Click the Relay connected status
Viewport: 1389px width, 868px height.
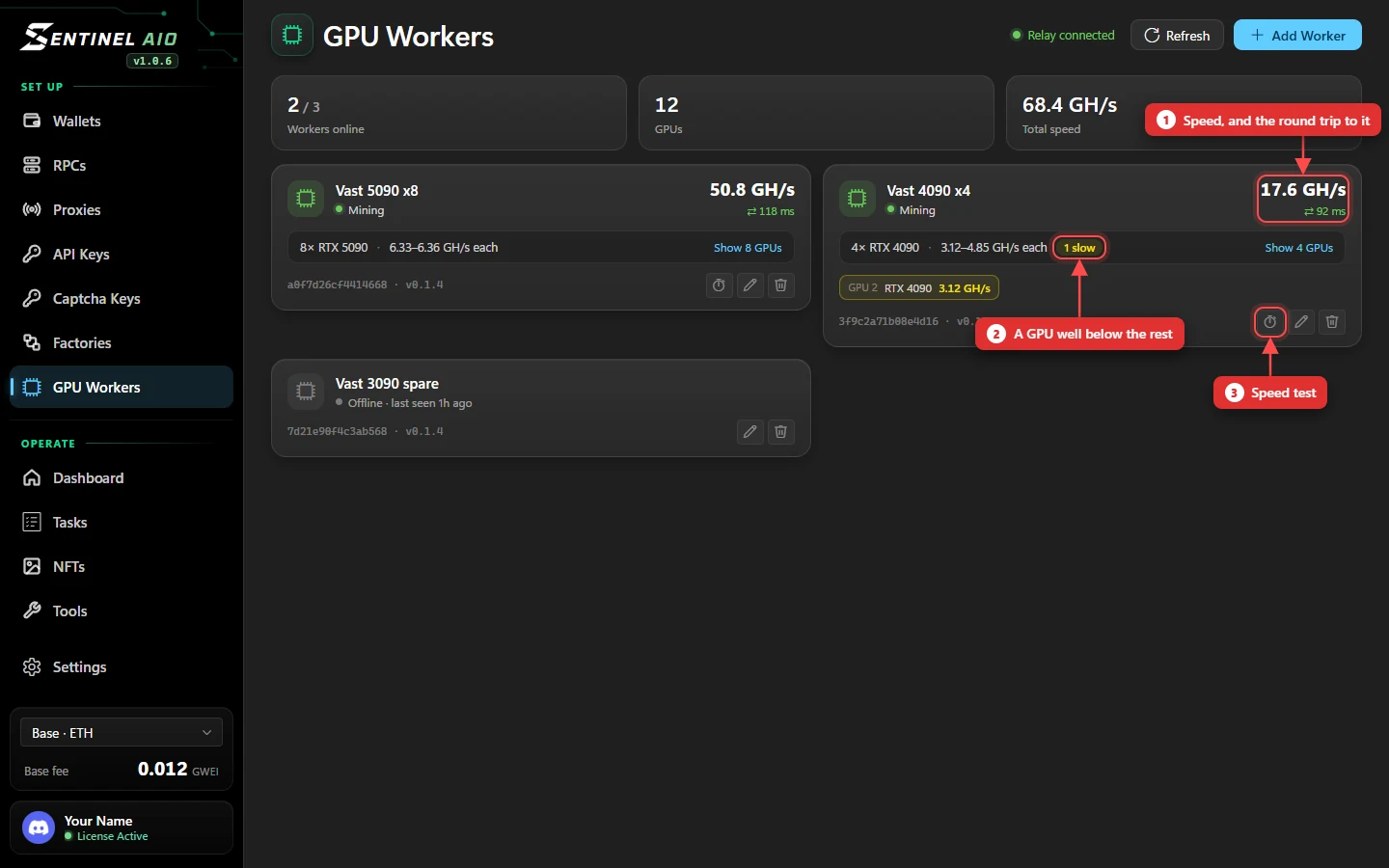click(x=1063, y=36)
